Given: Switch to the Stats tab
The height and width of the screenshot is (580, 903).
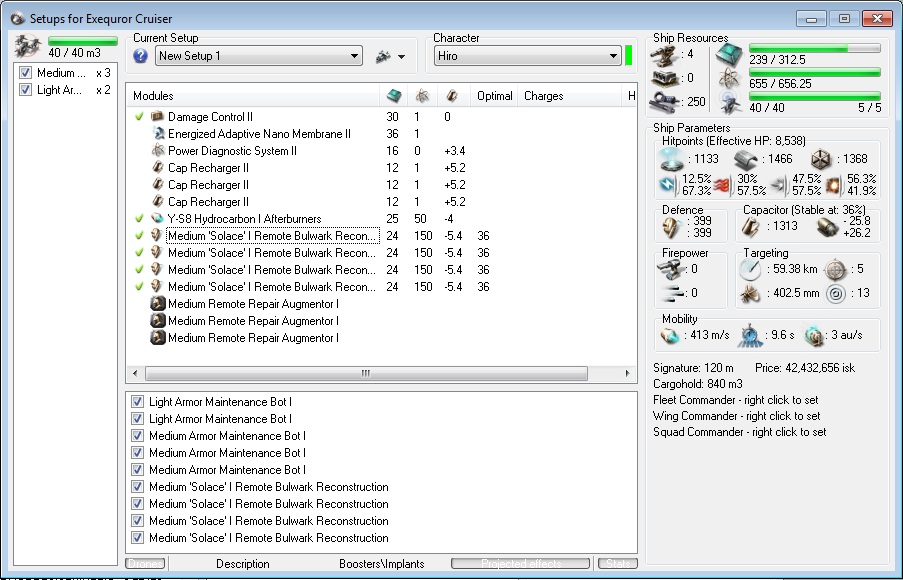Looking at the screenshot, I should click(x=618, y=563).
